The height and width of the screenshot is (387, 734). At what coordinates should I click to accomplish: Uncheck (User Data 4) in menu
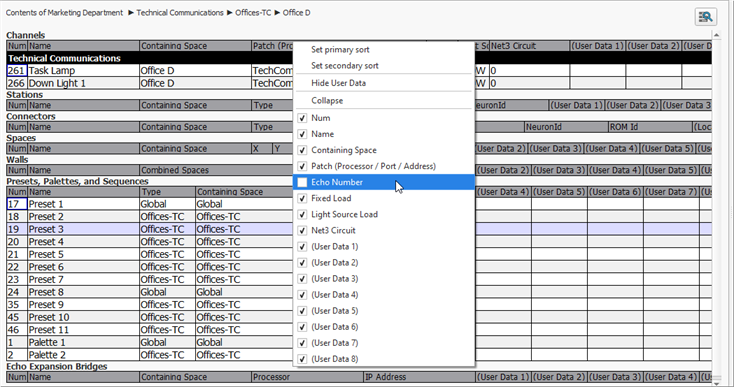[302, 295]
